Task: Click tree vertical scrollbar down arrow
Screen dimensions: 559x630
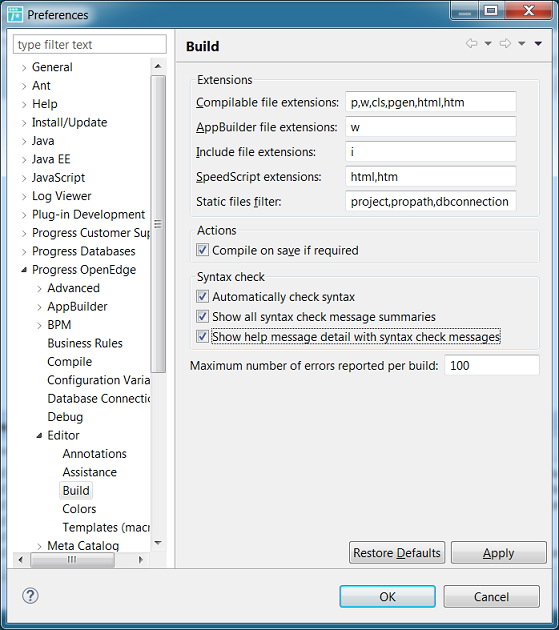Action: (x=158, y=543)
